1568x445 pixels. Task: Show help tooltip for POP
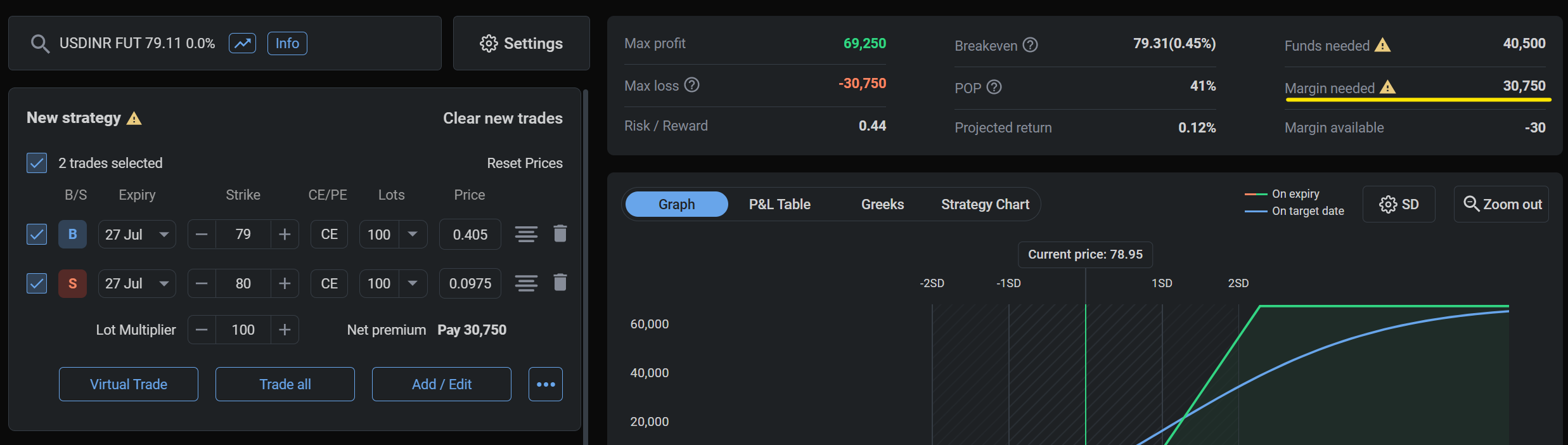tap(994, 87)
